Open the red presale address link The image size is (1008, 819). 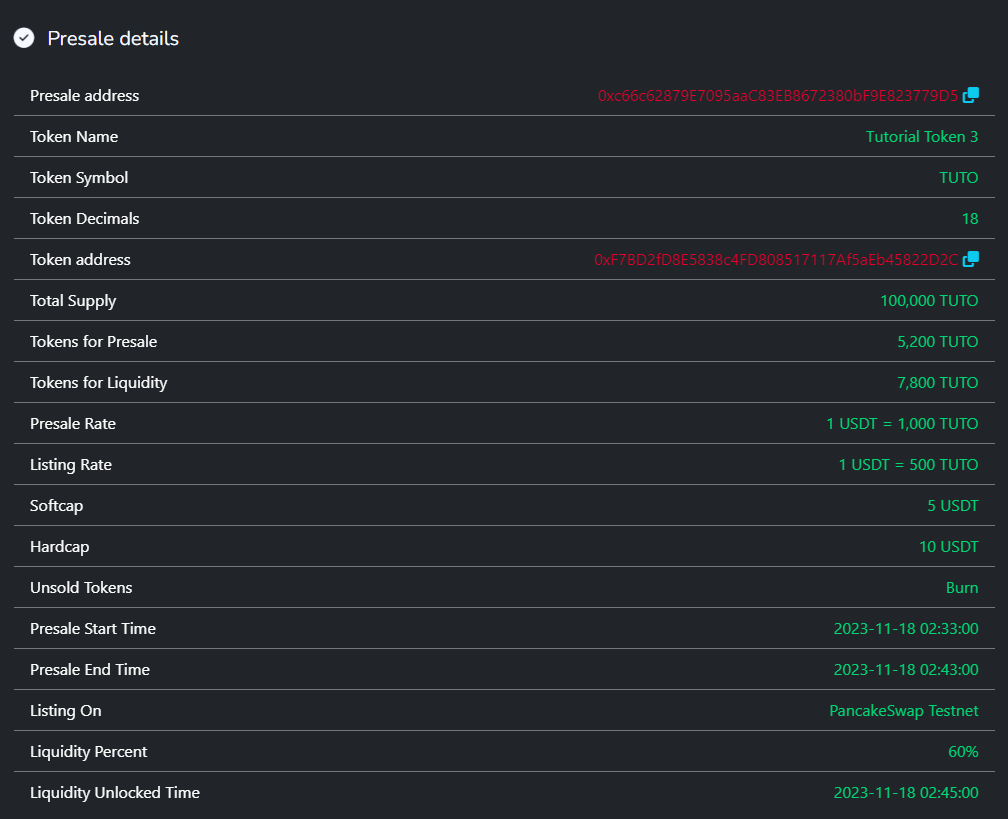pos(777,96)
